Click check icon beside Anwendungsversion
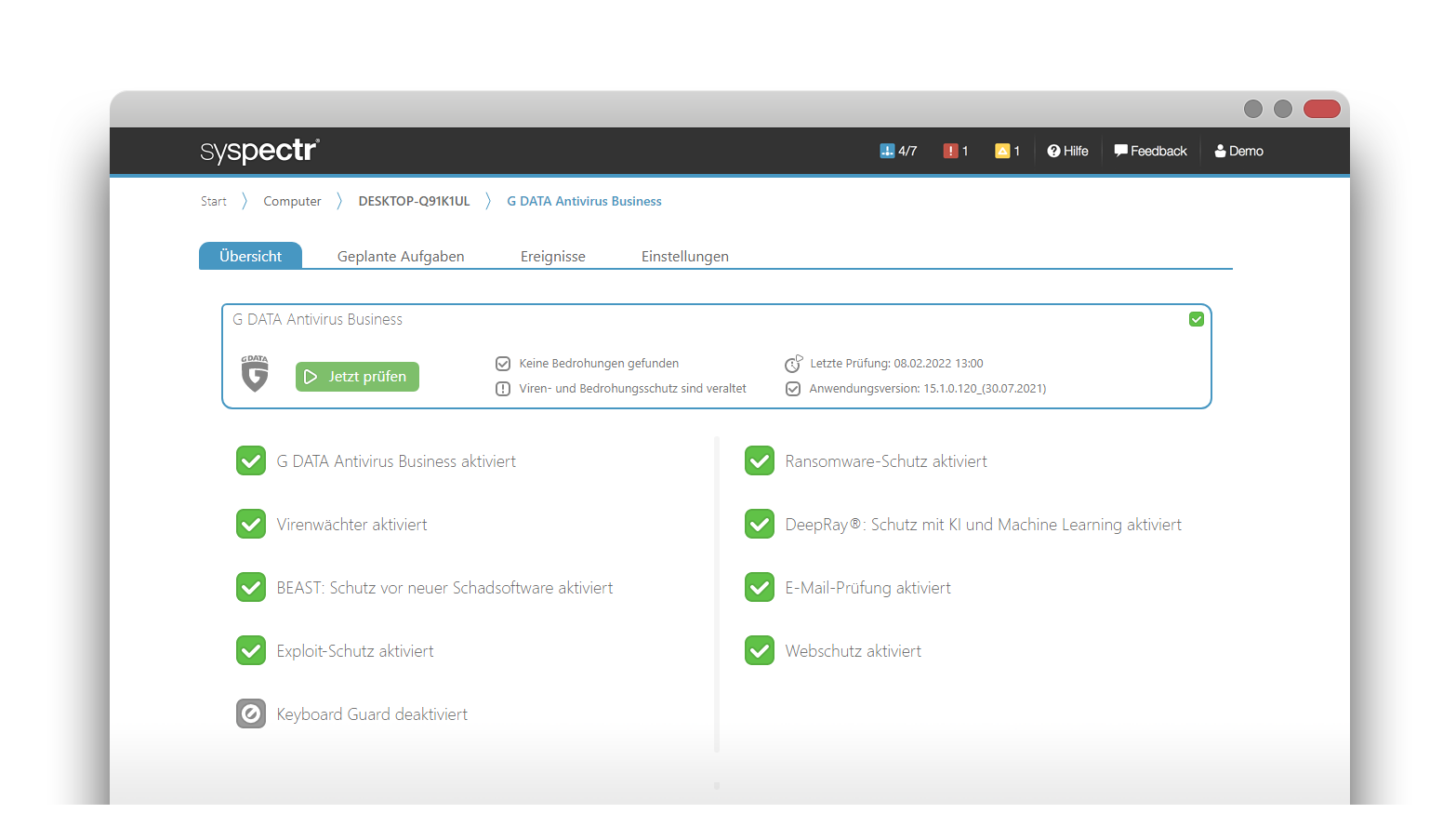Viewport: 1456px width, 840px height. (793, 389)
